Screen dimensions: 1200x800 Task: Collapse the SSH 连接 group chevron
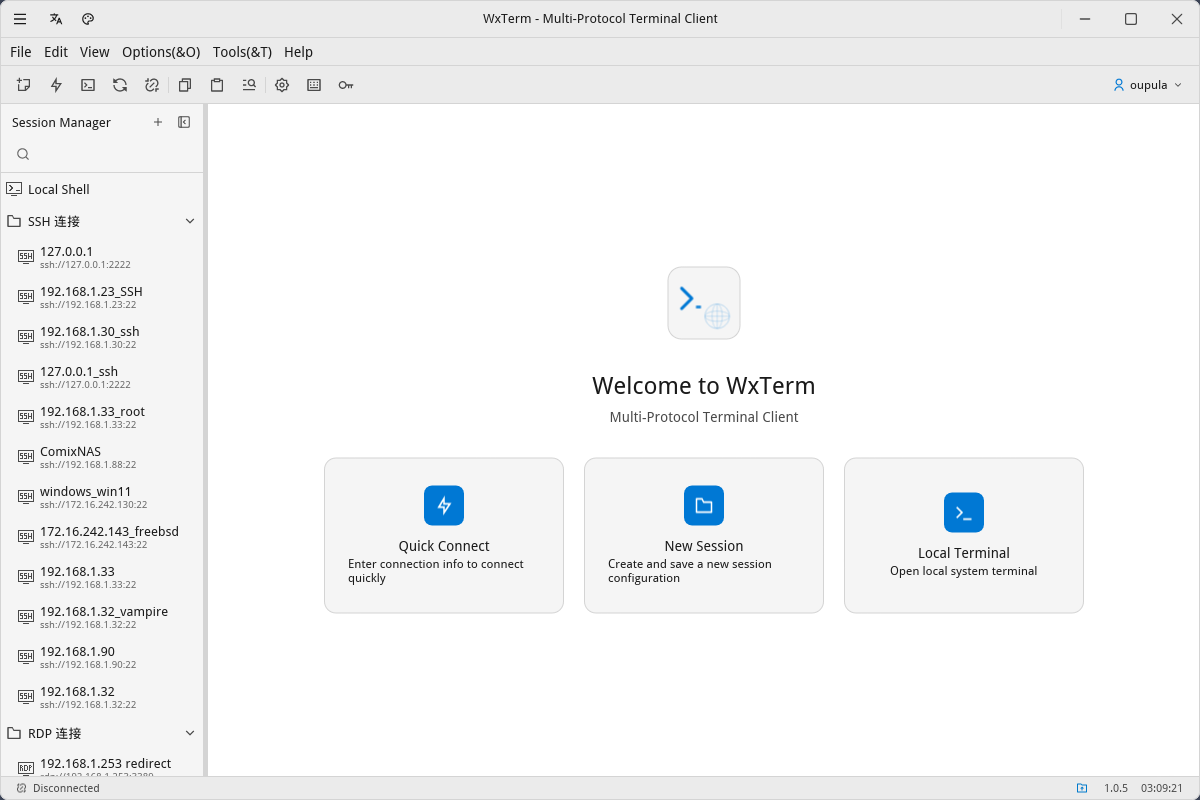190,221
